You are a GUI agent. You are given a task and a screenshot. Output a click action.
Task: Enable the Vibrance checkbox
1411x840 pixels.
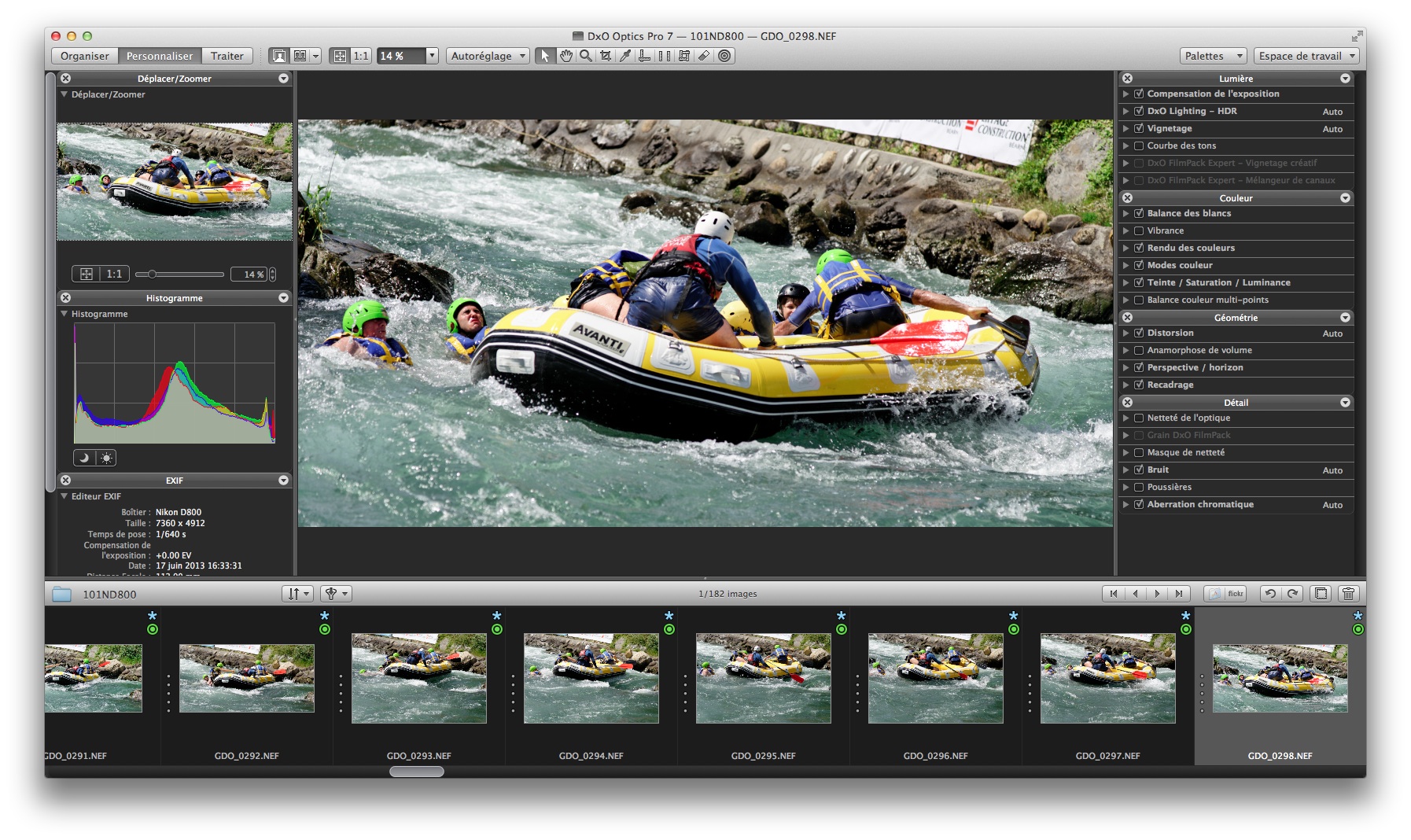coord(1139,230)
